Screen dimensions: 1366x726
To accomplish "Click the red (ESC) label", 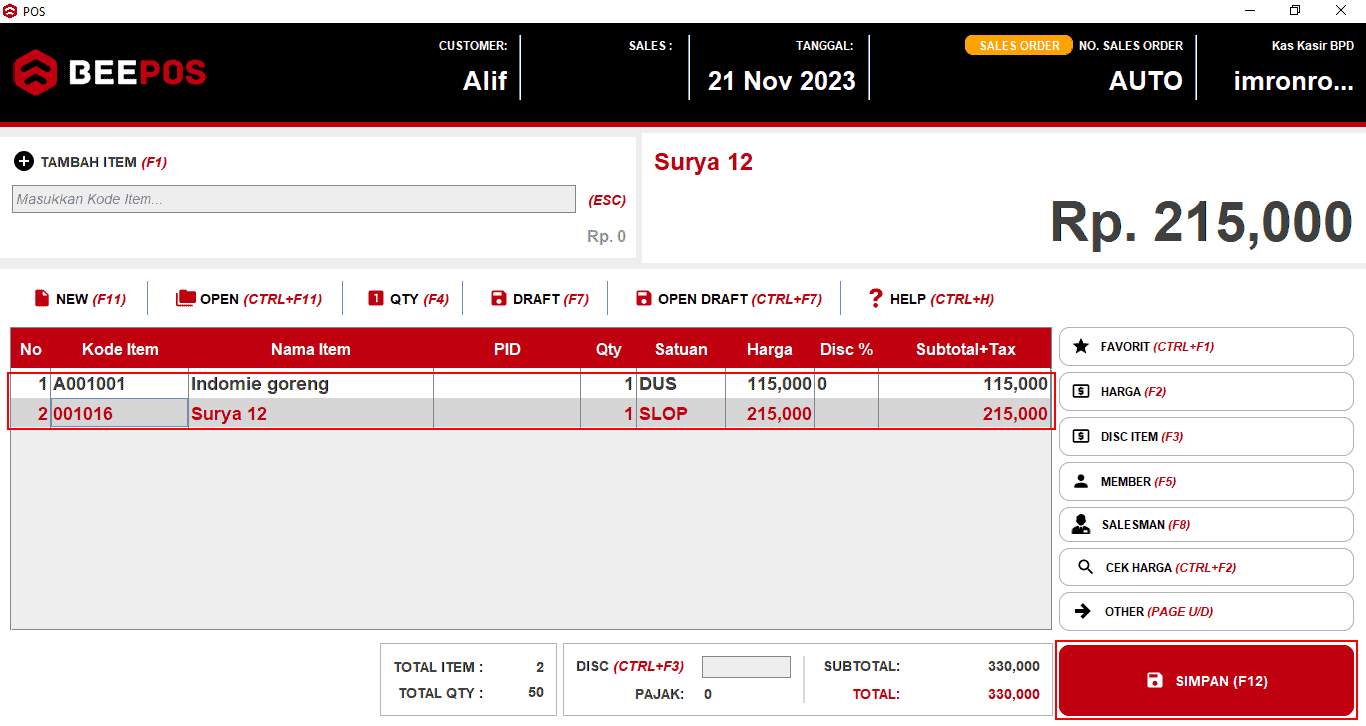I will pos(607,200).
